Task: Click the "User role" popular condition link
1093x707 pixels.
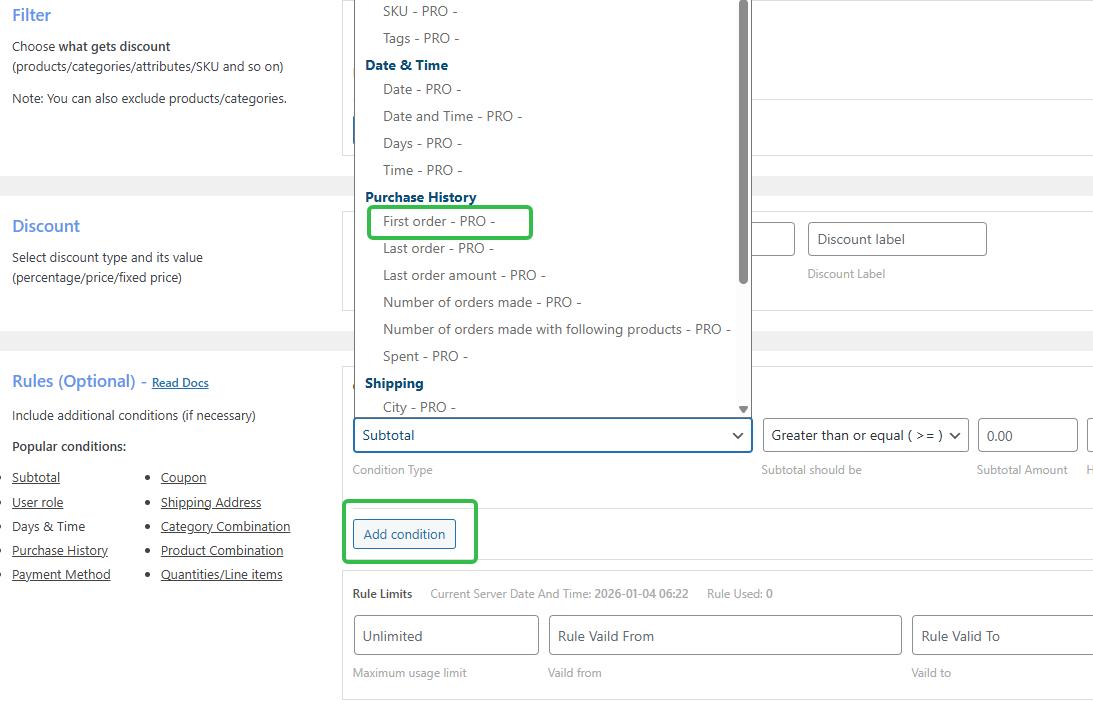Action: pos(37,502)
